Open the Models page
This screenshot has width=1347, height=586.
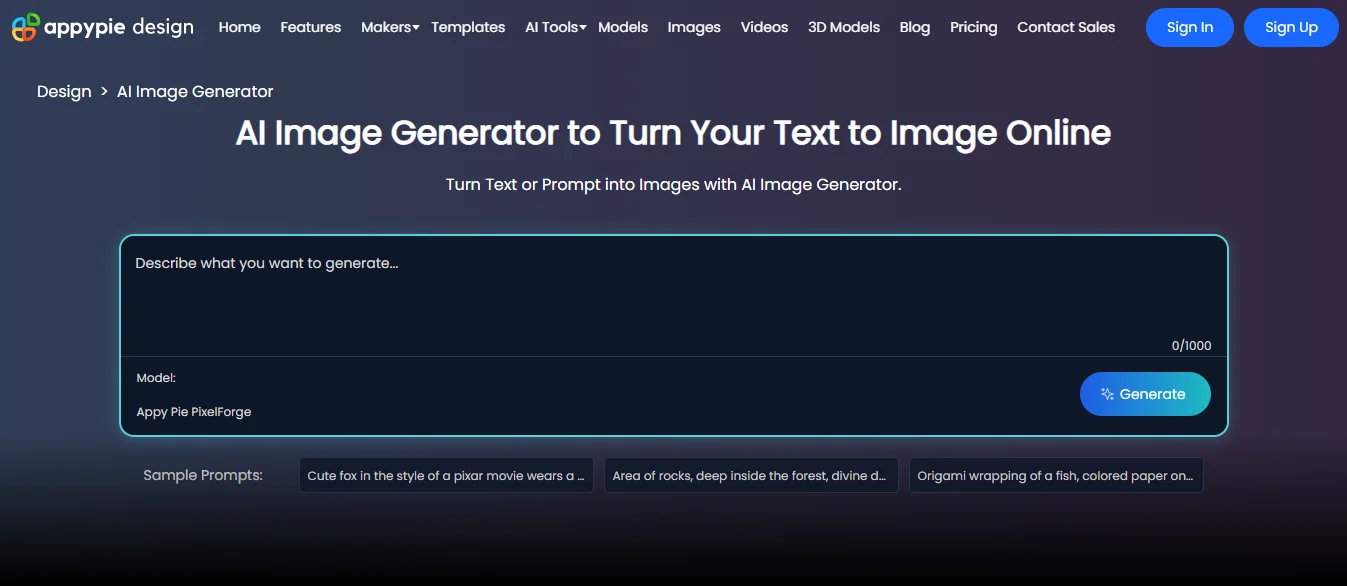pyautogui.click(x=623, y=27)
